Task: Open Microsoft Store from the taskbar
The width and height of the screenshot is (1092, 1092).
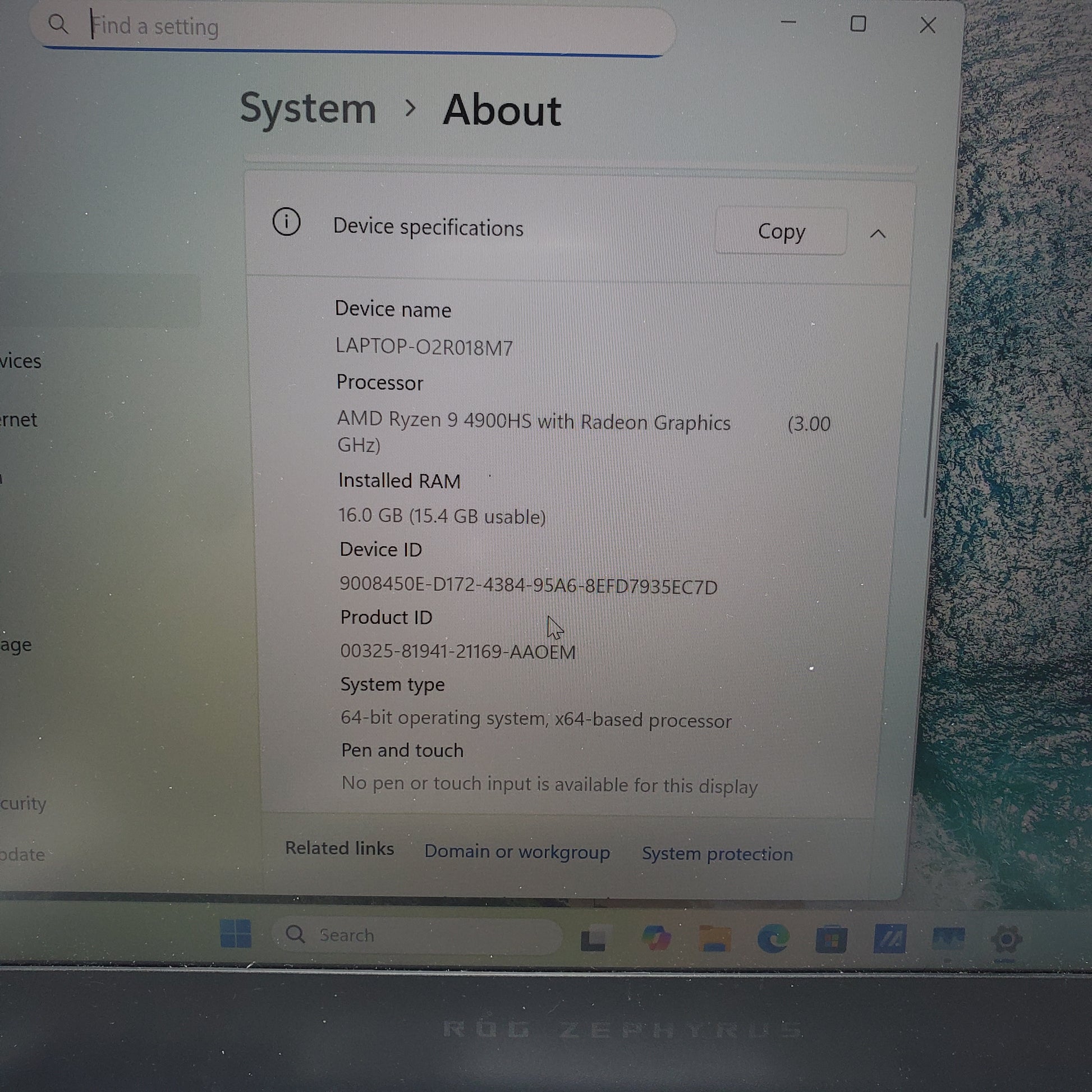Action: (831, 939)
